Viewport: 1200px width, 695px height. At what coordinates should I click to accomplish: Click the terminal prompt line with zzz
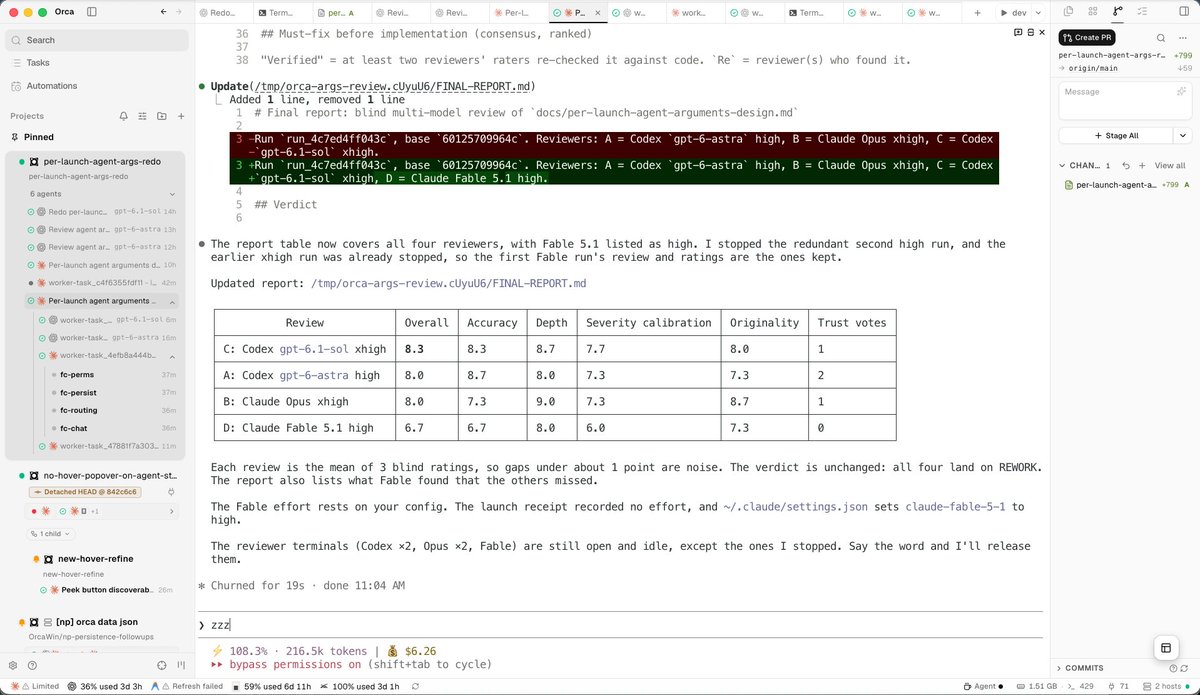point(620,624)
